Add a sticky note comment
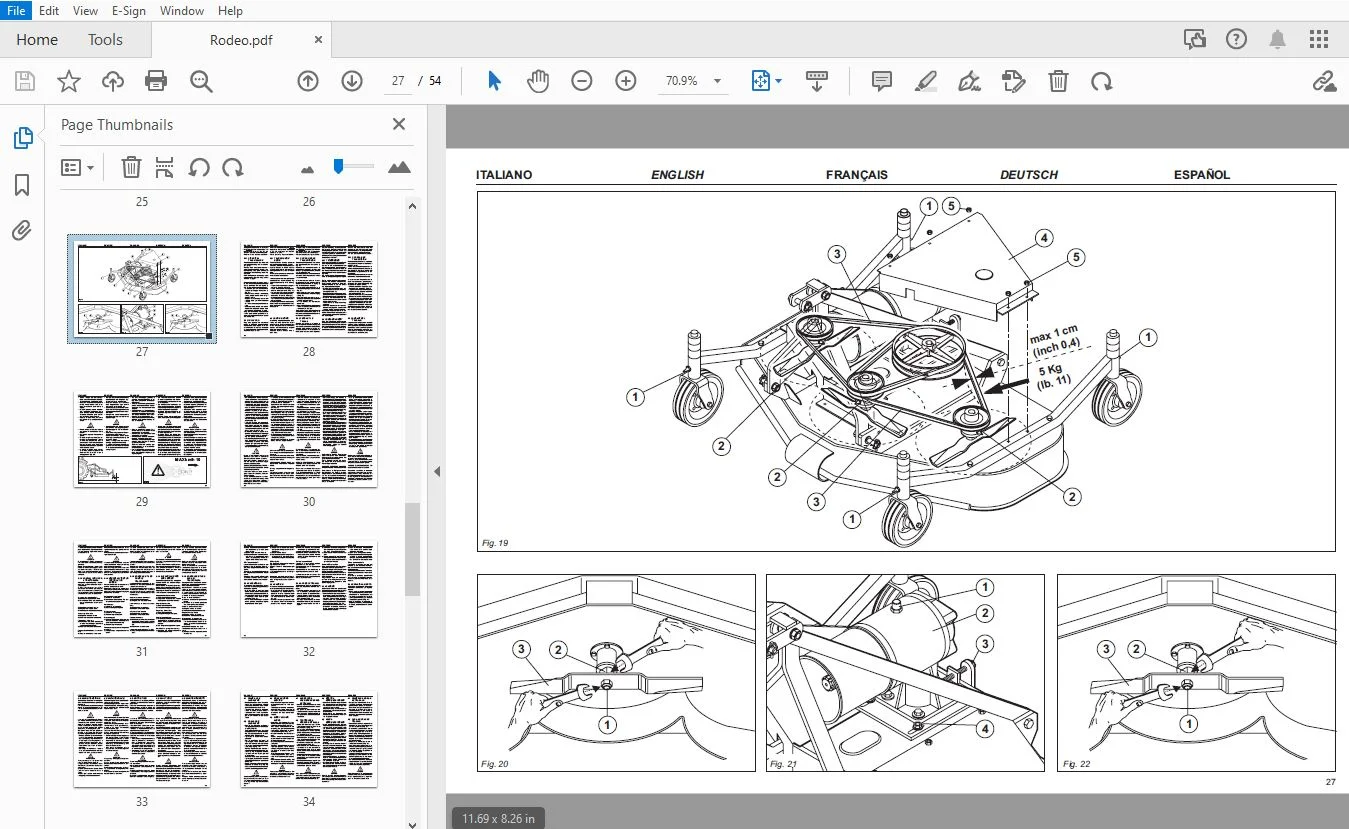The height and width of the screenshot is (829, 1349). pos(881,81)
